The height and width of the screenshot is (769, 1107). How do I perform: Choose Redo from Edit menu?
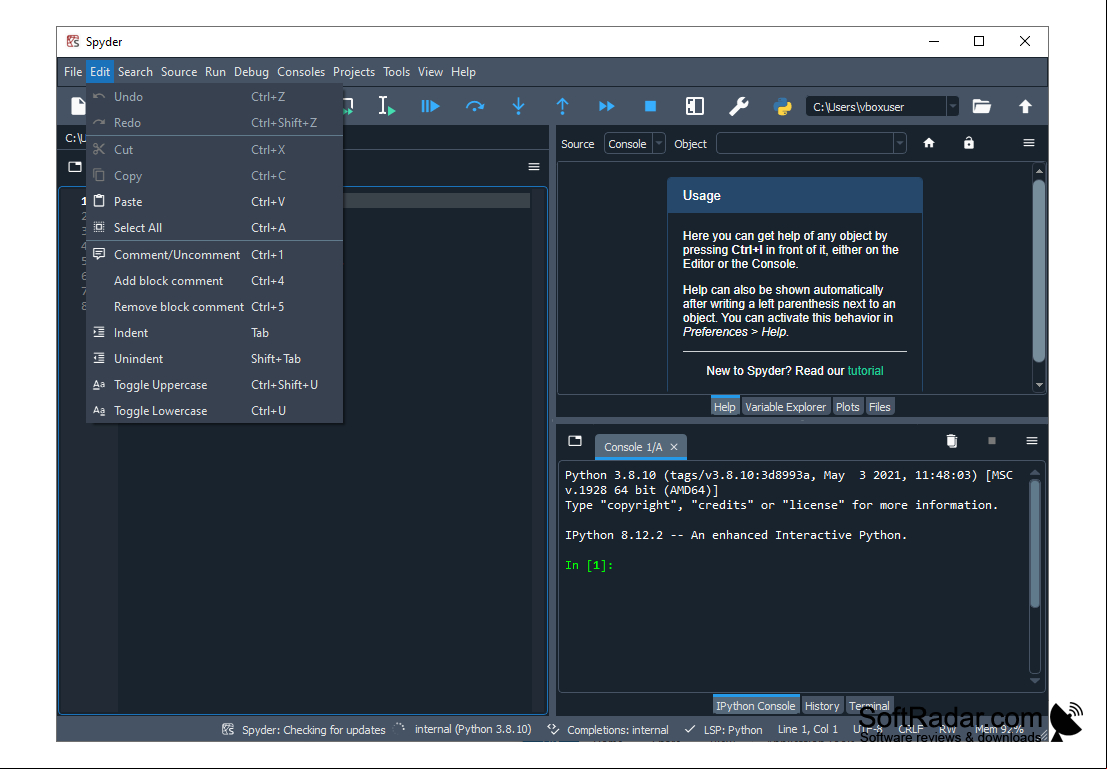(x=215, y=123)
